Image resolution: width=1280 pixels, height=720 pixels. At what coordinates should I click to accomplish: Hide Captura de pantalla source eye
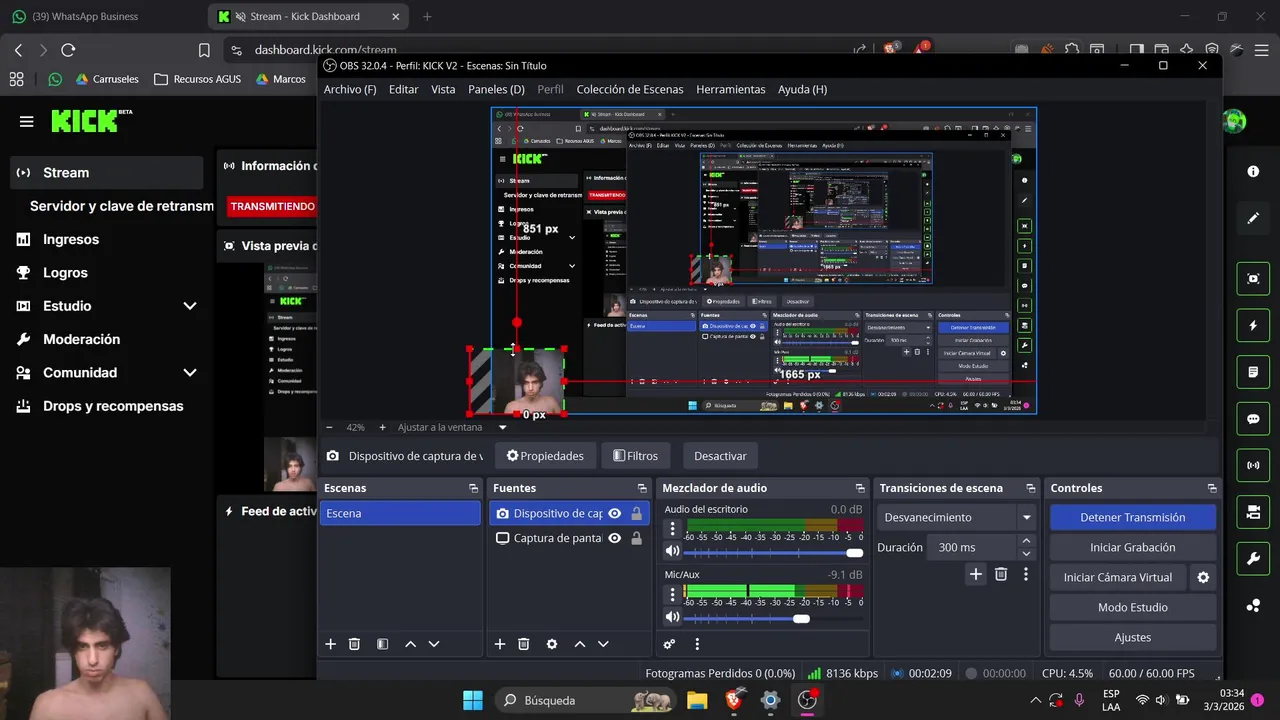(x=614, y=538)
